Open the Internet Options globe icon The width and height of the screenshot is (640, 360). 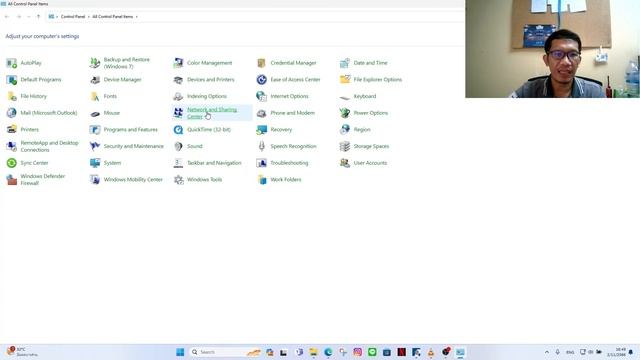coord(262,97)
